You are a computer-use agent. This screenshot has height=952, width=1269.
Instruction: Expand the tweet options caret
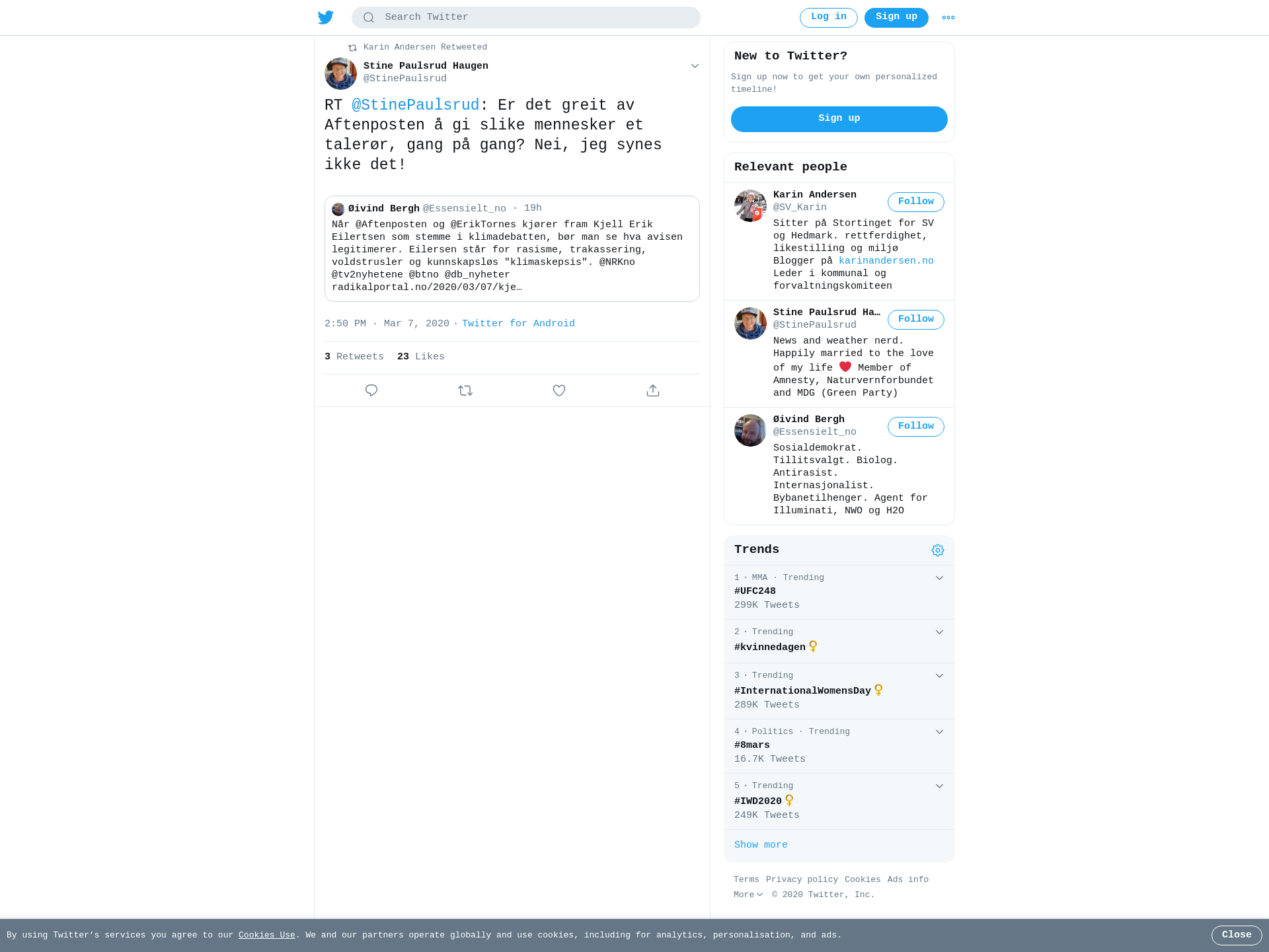tap(695, 66)
